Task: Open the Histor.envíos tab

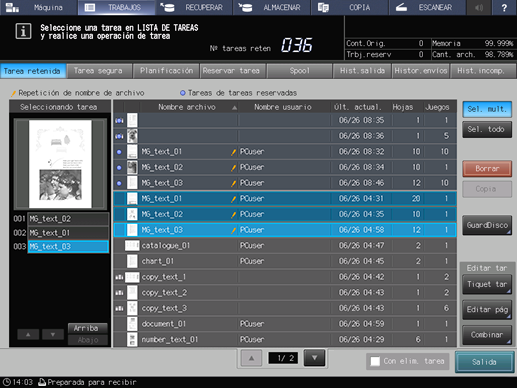Action: [421, 71]
